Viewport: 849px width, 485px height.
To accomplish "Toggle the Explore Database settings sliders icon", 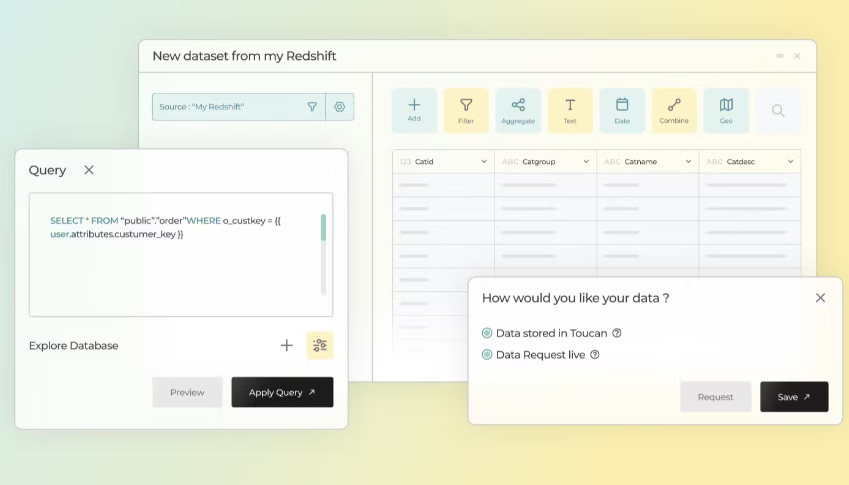I will (x=319, y=345).
